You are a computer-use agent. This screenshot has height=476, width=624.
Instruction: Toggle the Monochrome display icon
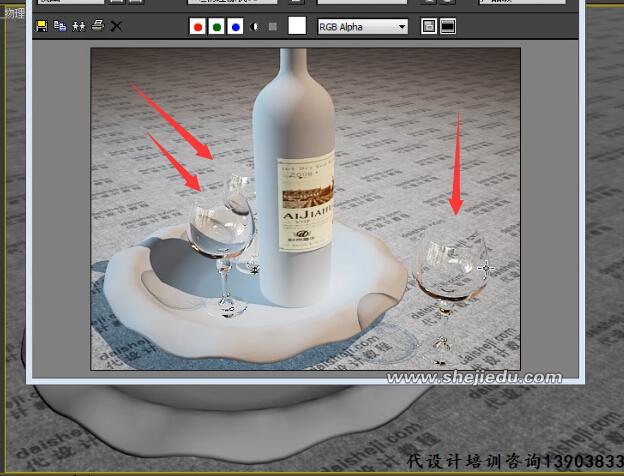[273, 26]
